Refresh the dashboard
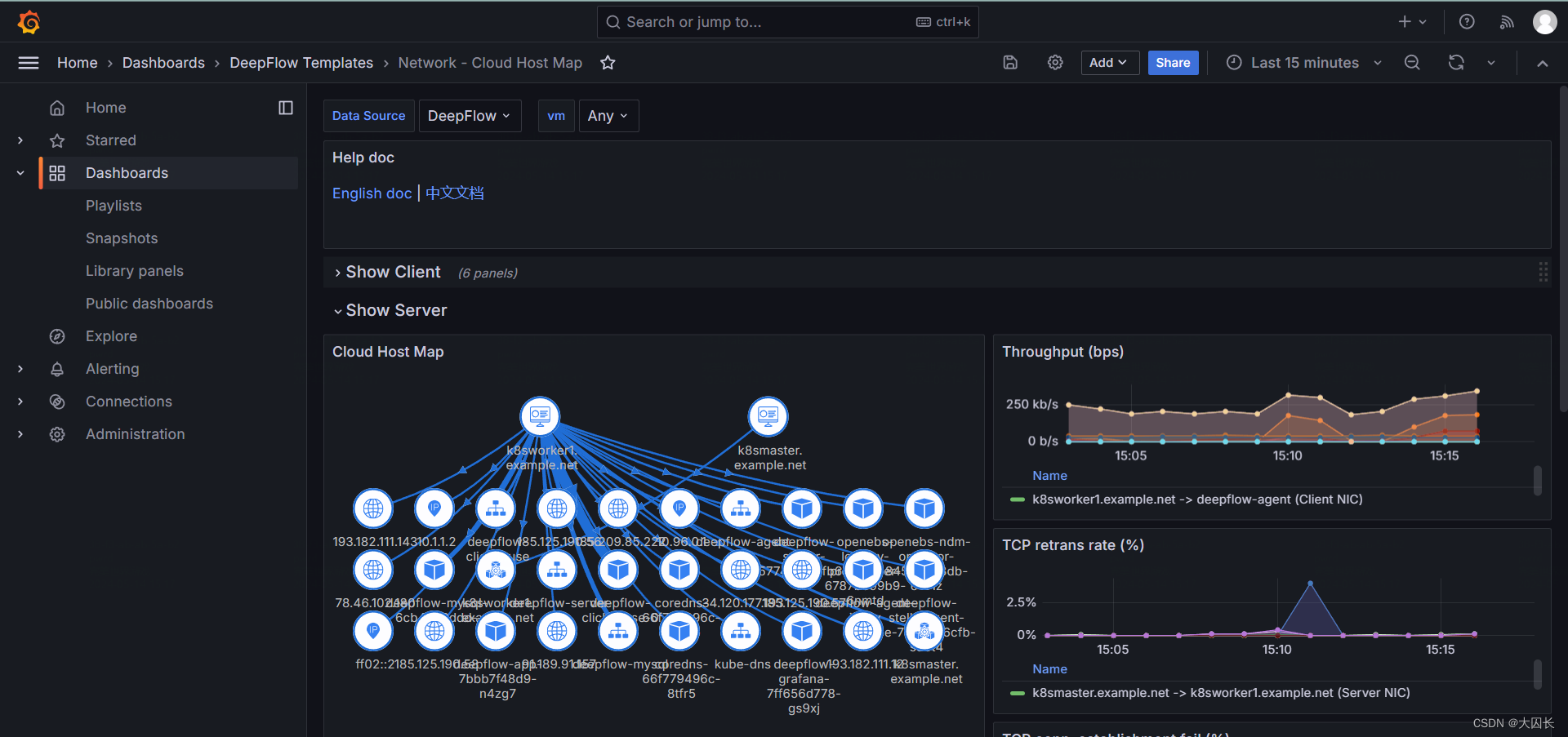This screenshot has width=1568, height=737. (x=1456, y=63)
